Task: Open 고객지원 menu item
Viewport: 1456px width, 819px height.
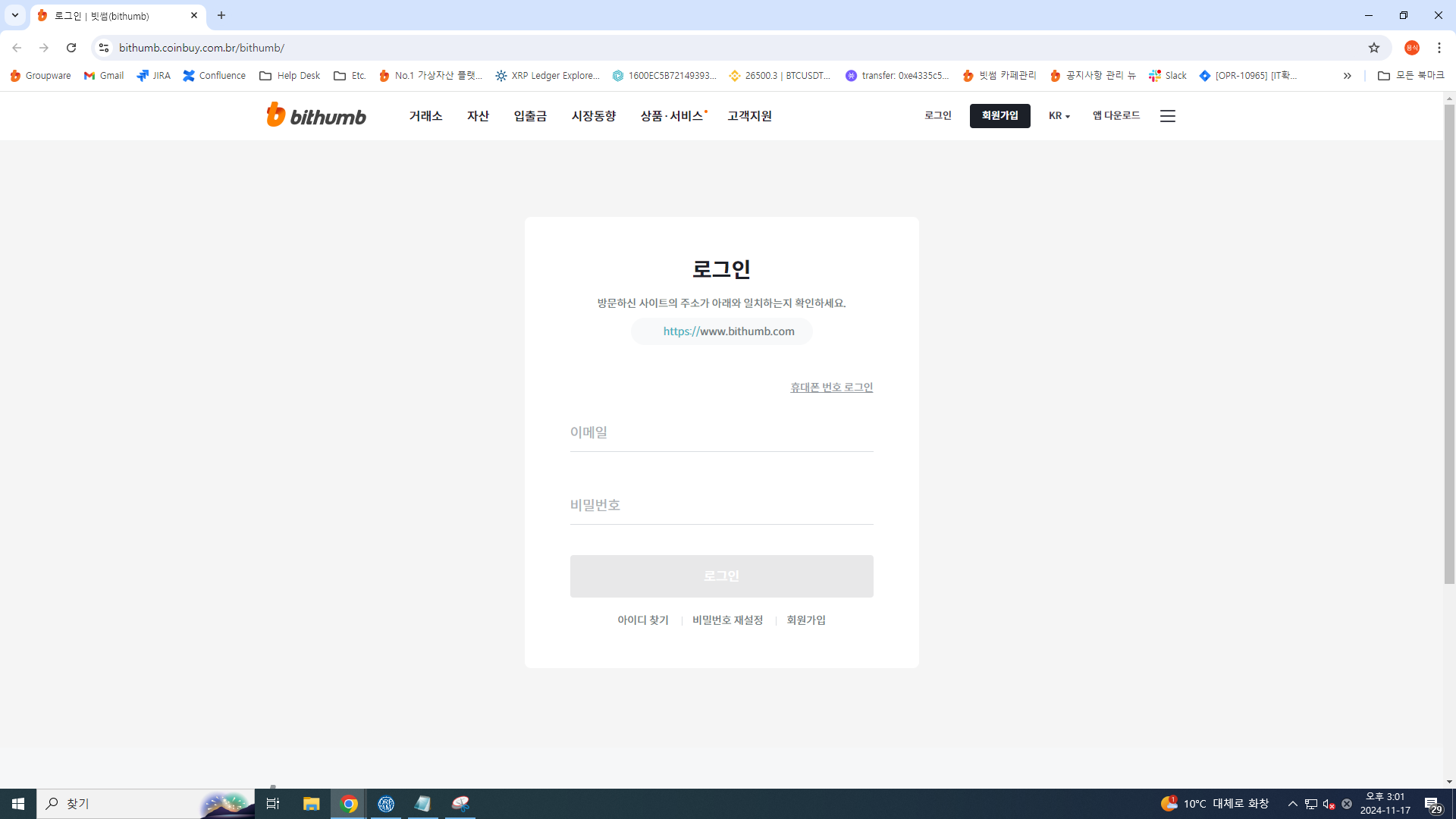Action: [x=749, y=116]
